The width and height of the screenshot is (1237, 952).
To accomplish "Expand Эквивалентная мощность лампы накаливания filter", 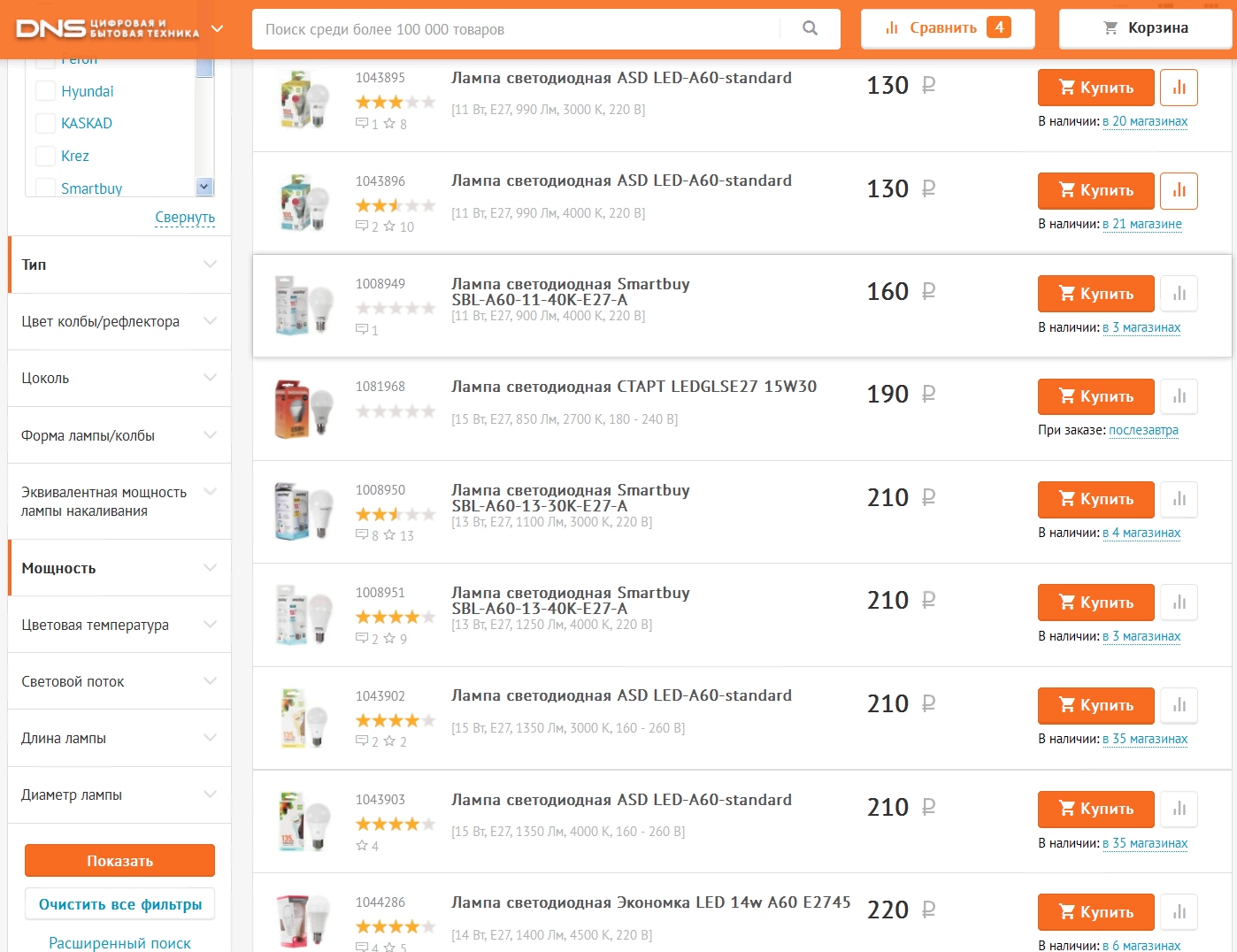I will tap(119, 502).
